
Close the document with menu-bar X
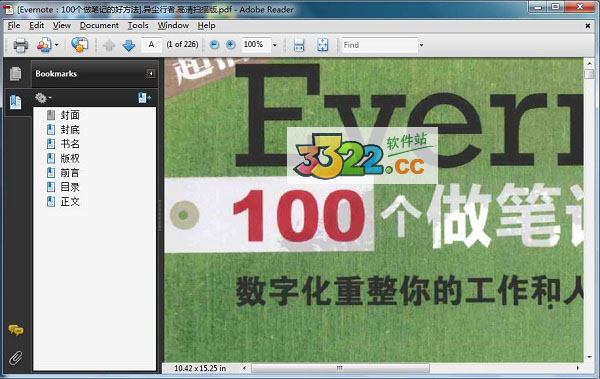tap(588, 26)
